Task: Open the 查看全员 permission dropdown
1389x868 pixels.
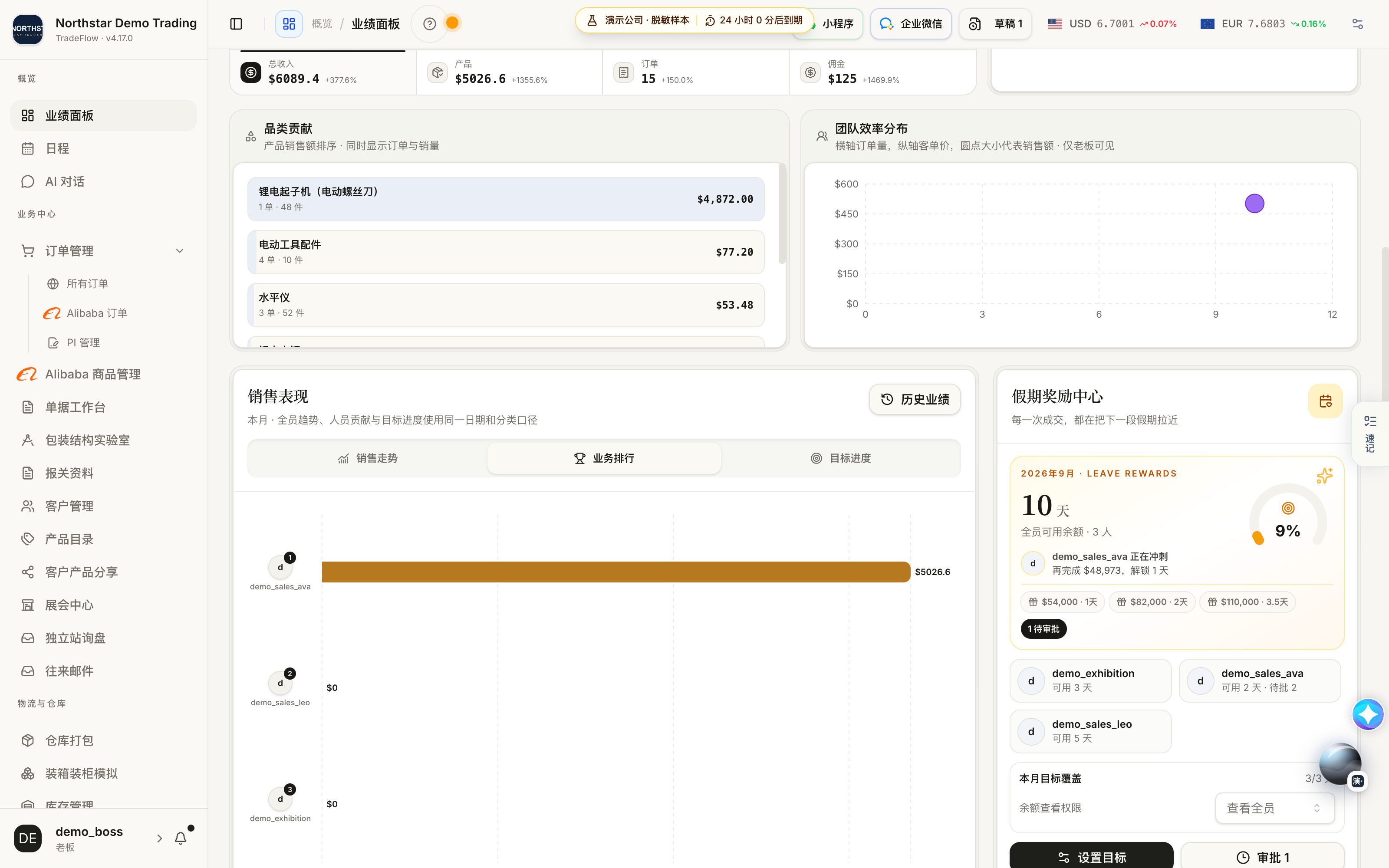Action: tap(1275, 808)
